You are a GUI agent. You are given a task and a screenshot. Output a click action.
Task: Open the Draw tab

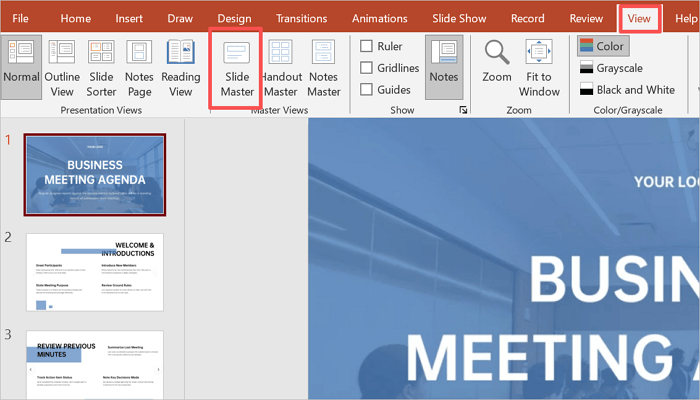(x=180, y=18)
